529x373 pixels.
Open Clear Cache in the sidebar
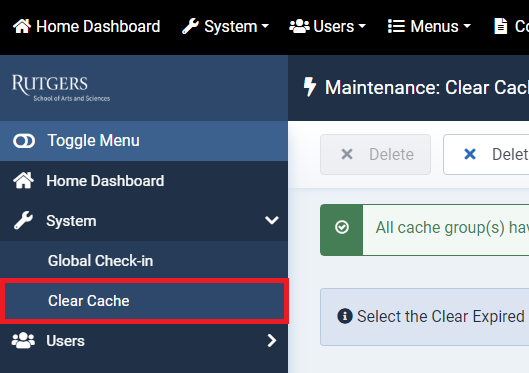point(144,301)
